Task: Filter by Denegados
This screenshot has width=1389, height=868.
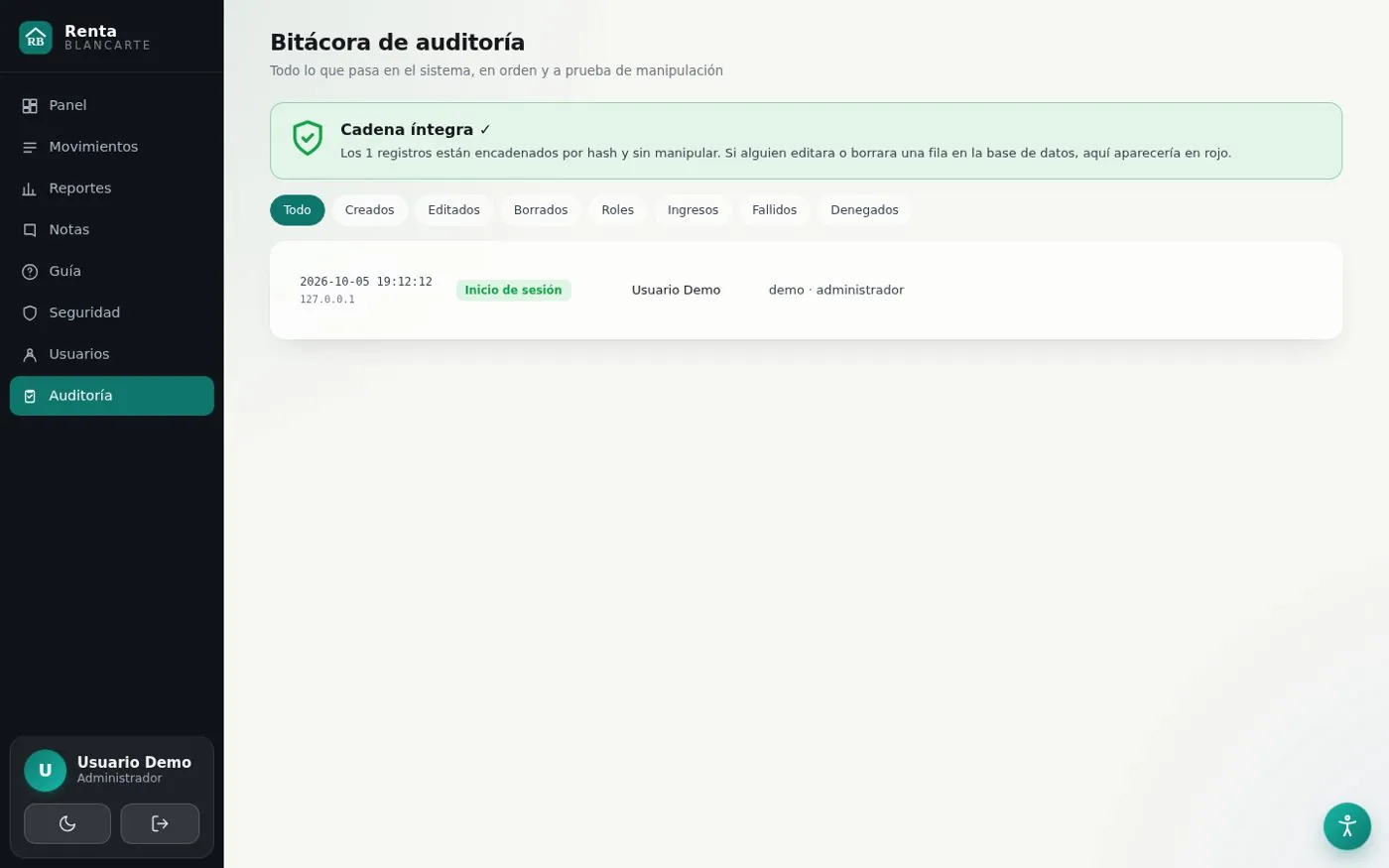Action: (864, 210)
